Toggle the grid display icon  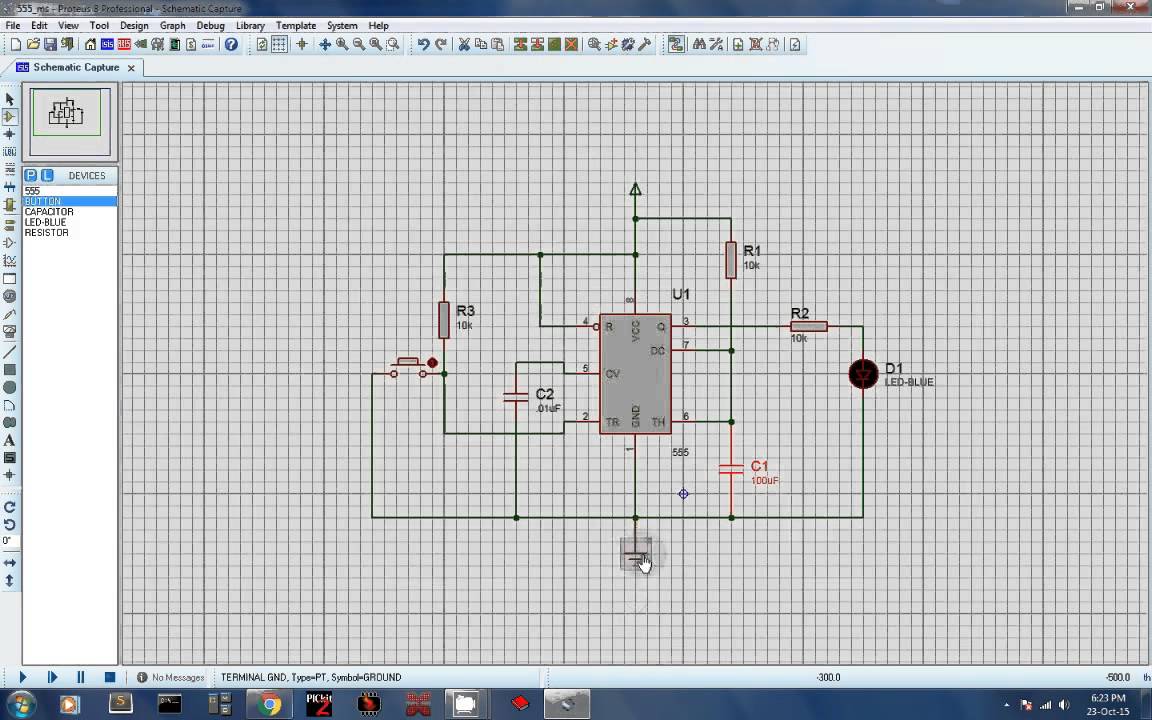pos(279,45)
